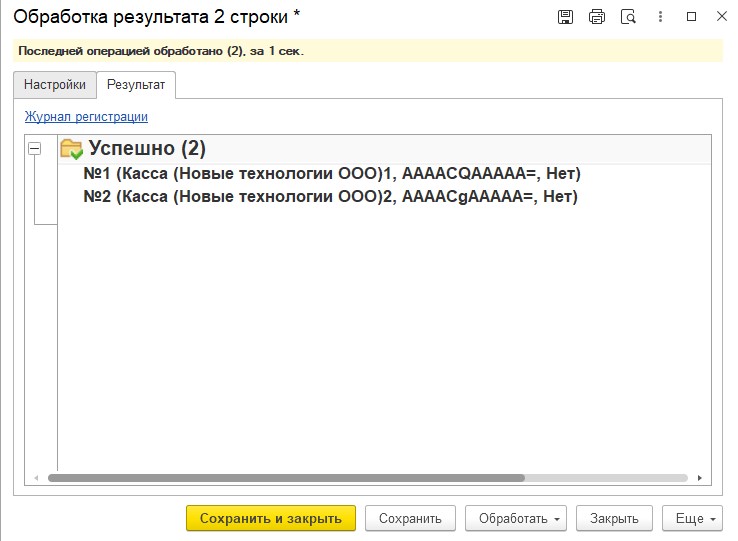Click the Успешно folder icon

coord(72,149)
